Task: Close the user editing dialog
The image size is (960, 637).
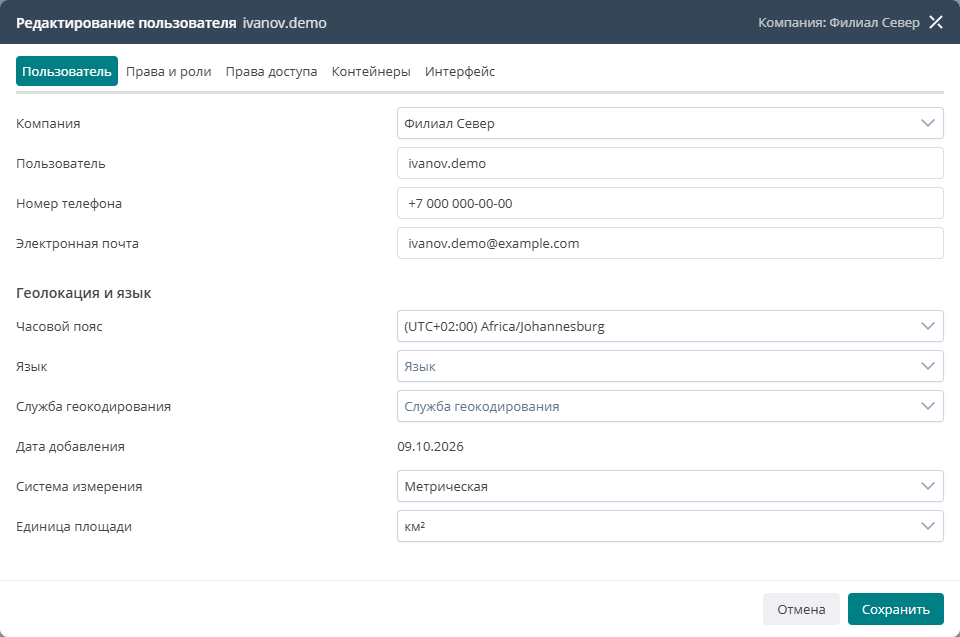Action: pyautogui.click(x=936, y=23)
